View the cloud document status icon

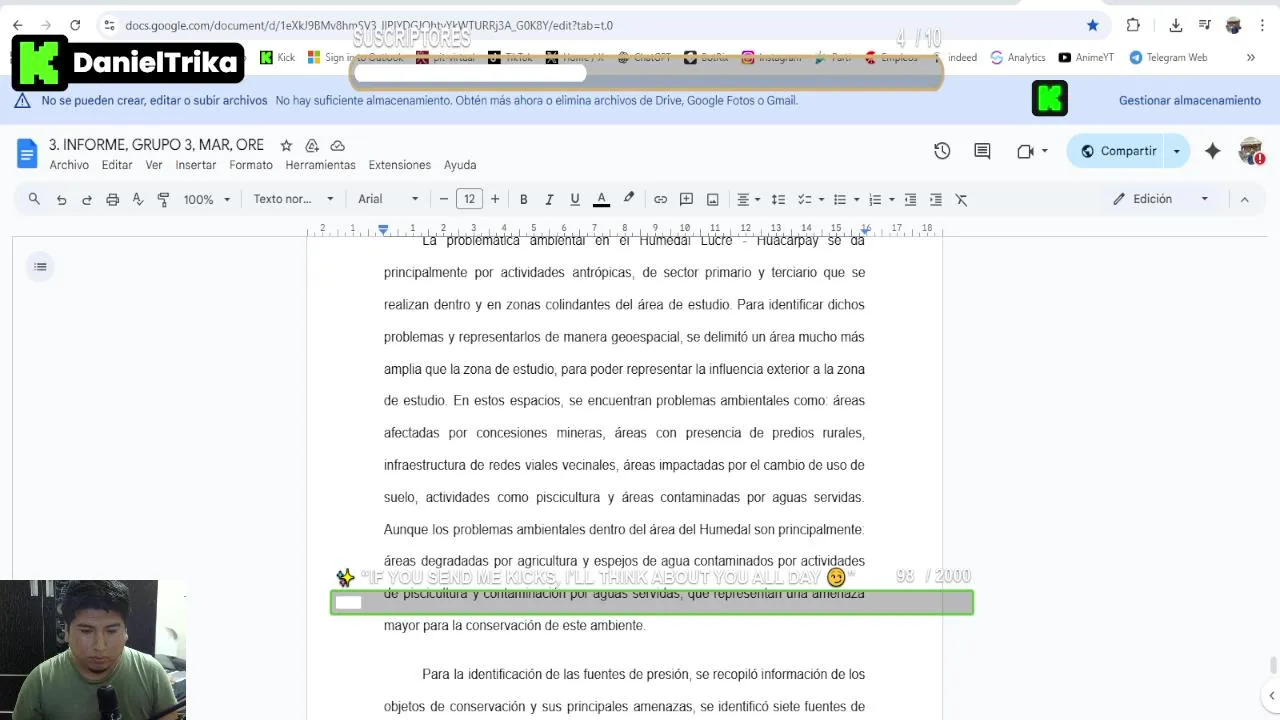(x=338, y=145)
